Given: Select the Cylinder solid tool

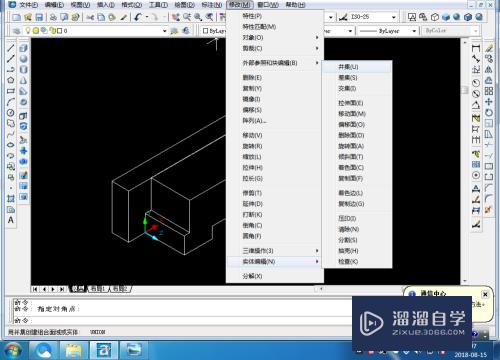Looking at the screenshot, I should pos(23,69).
